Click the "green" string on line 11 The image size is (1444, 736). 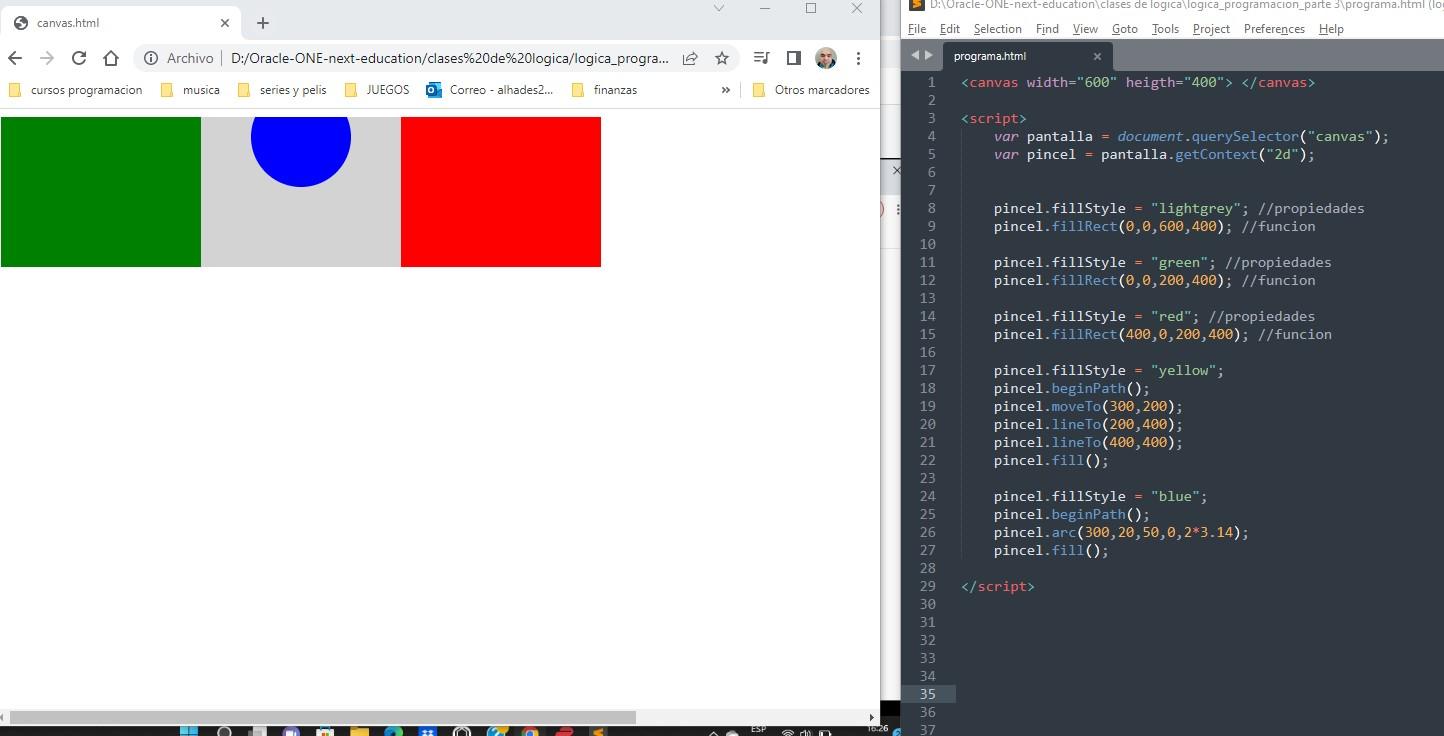pyautogui.click(x=1180, y=262)
